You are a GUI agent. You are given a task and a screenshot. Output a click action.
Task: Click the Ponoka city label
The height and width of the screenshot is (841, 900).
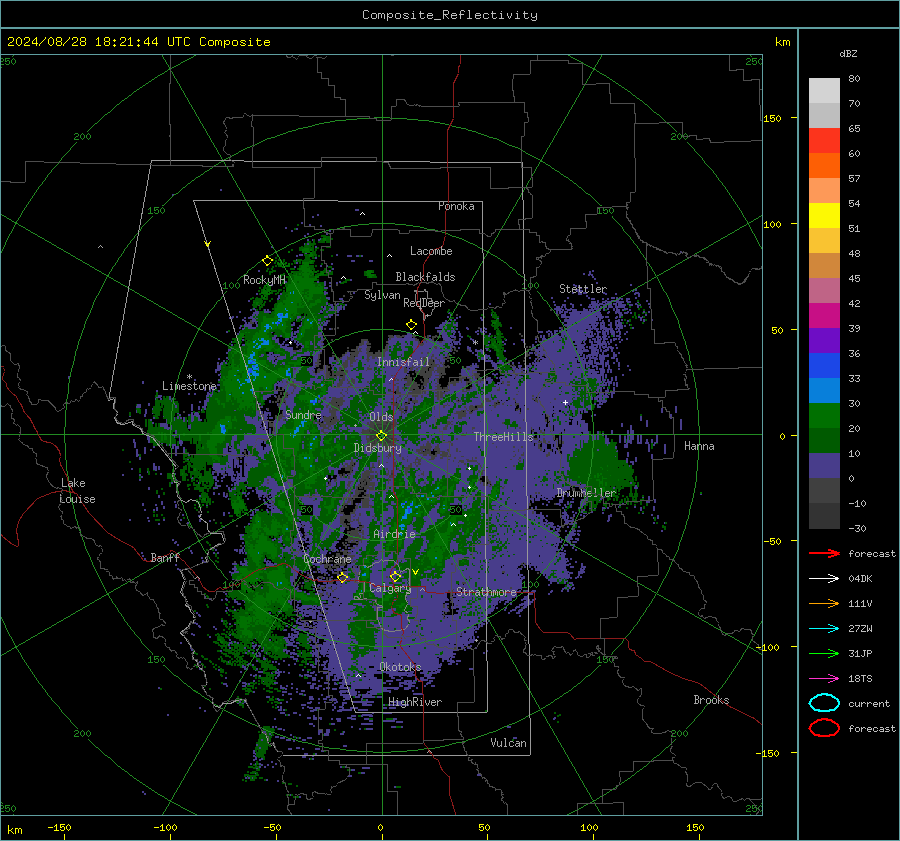pos(456,206)
